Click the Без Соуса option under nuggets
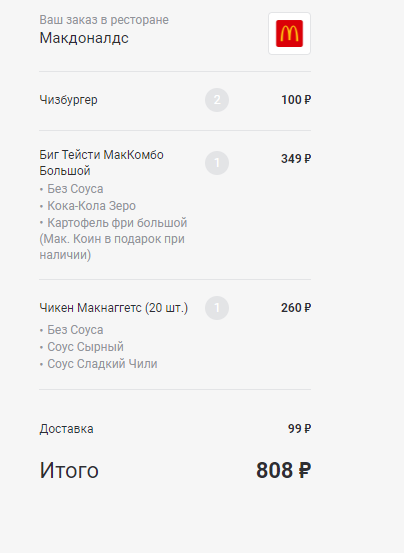 coord(75,330)
